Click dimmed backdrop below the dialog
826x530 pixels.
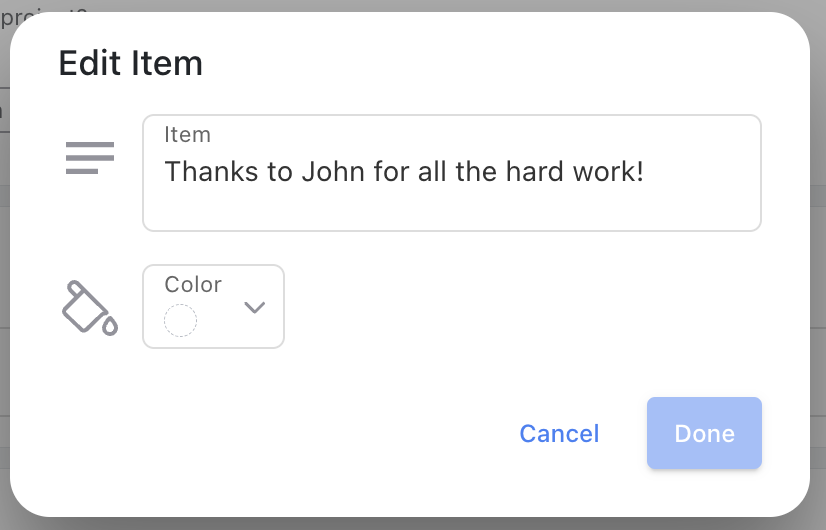(413, 524)
